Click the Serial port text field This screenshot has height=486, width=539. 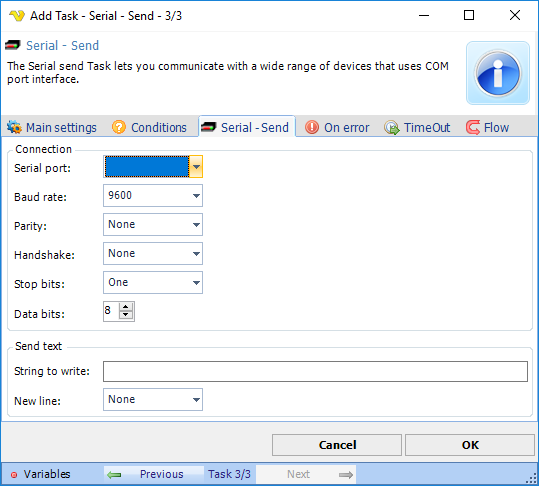click(147, 166)
